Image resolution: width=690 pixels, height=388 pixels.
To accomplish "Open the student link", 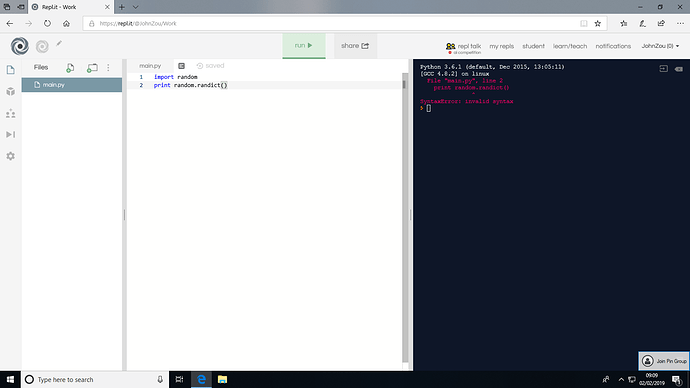I will 533,46.
